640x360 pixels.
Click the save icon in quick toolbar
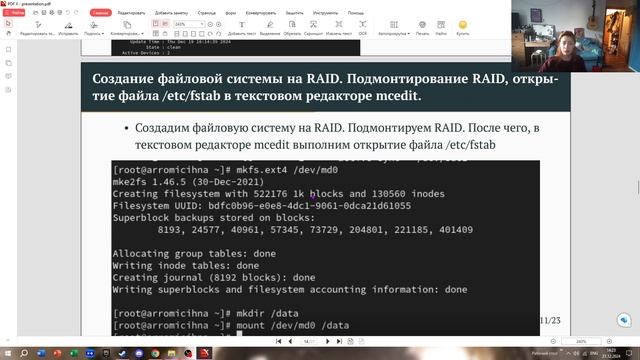pos(44,13)
